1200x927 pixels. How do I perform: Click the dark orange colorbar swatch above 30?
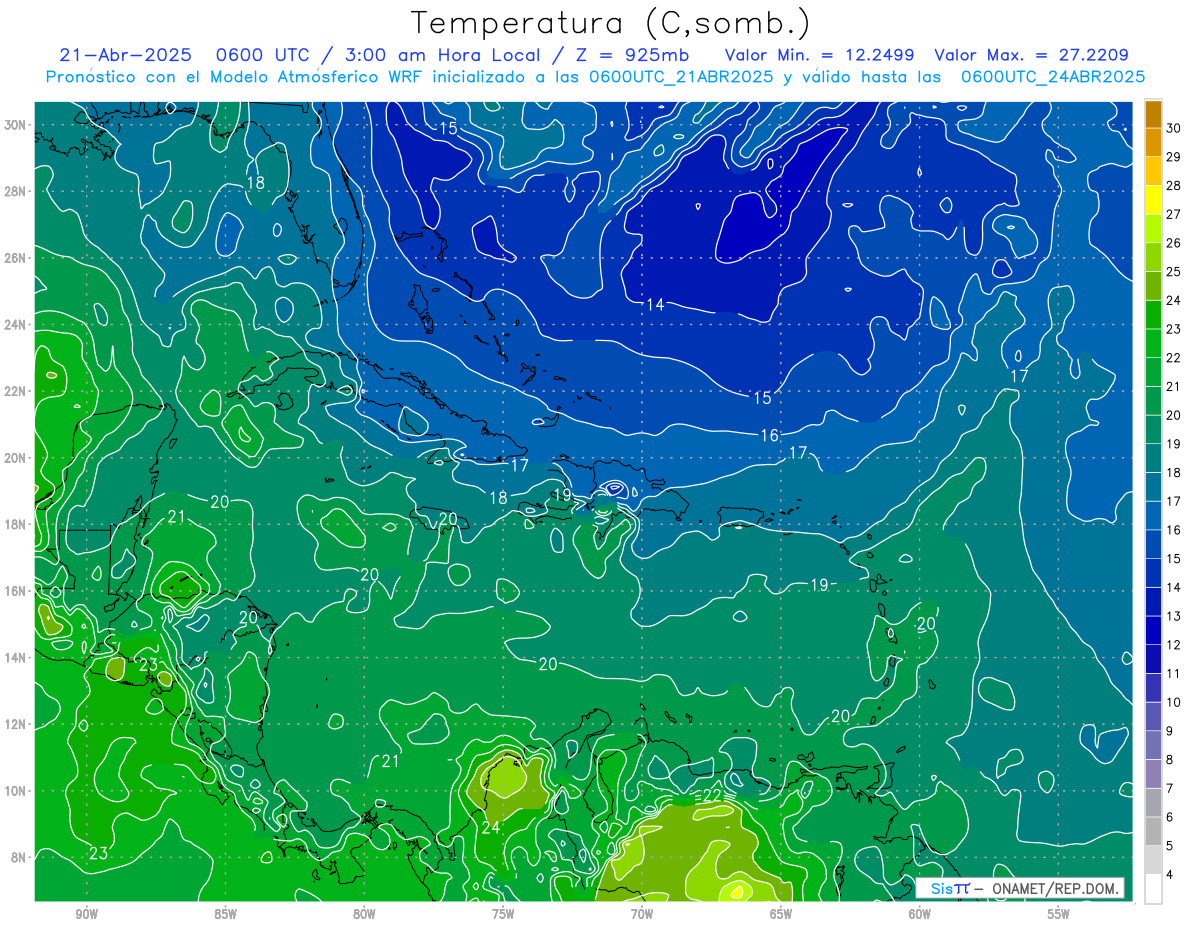tap(1153, 114)
